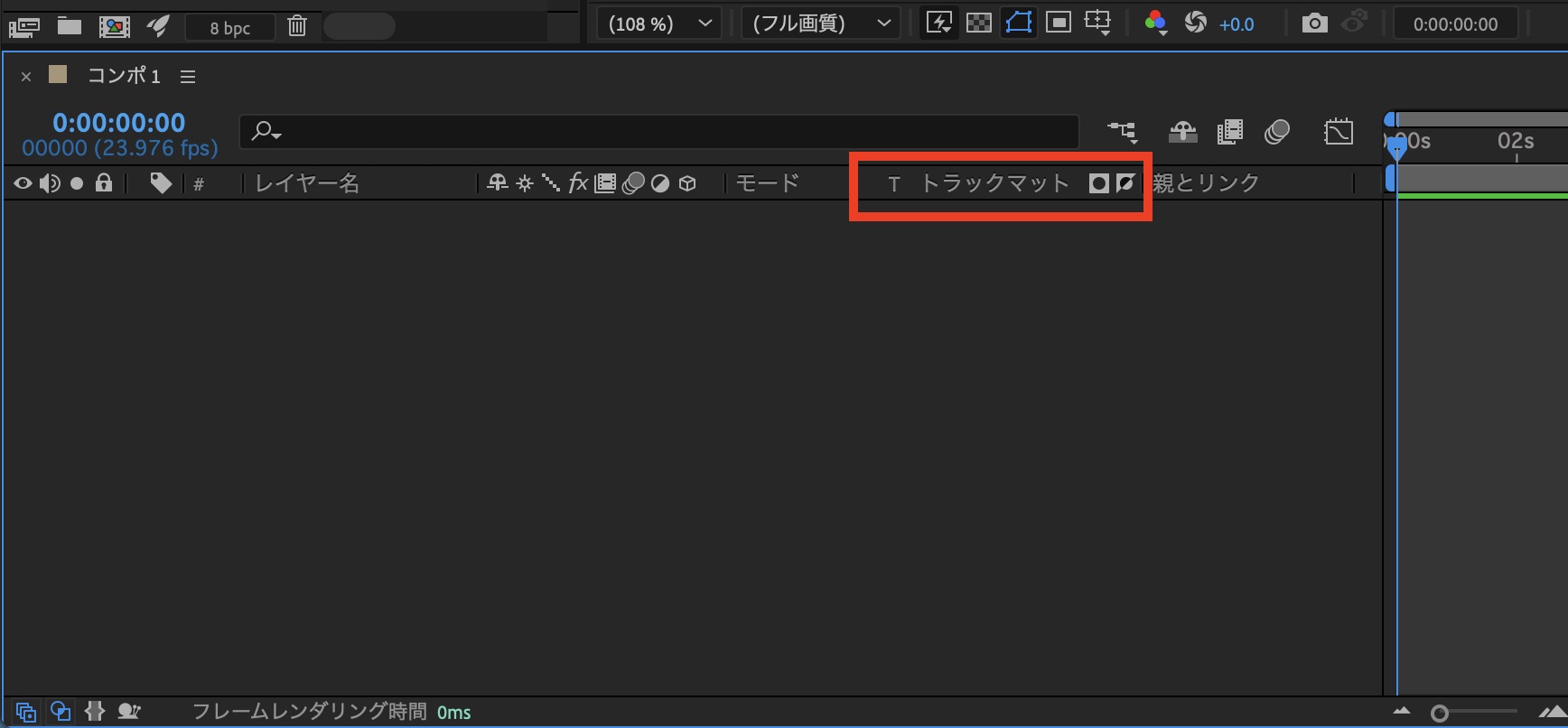The width and height of the screenshot is (1568, 728).
Task: Click the 親とリンク column header
Action: [1206, 182]
